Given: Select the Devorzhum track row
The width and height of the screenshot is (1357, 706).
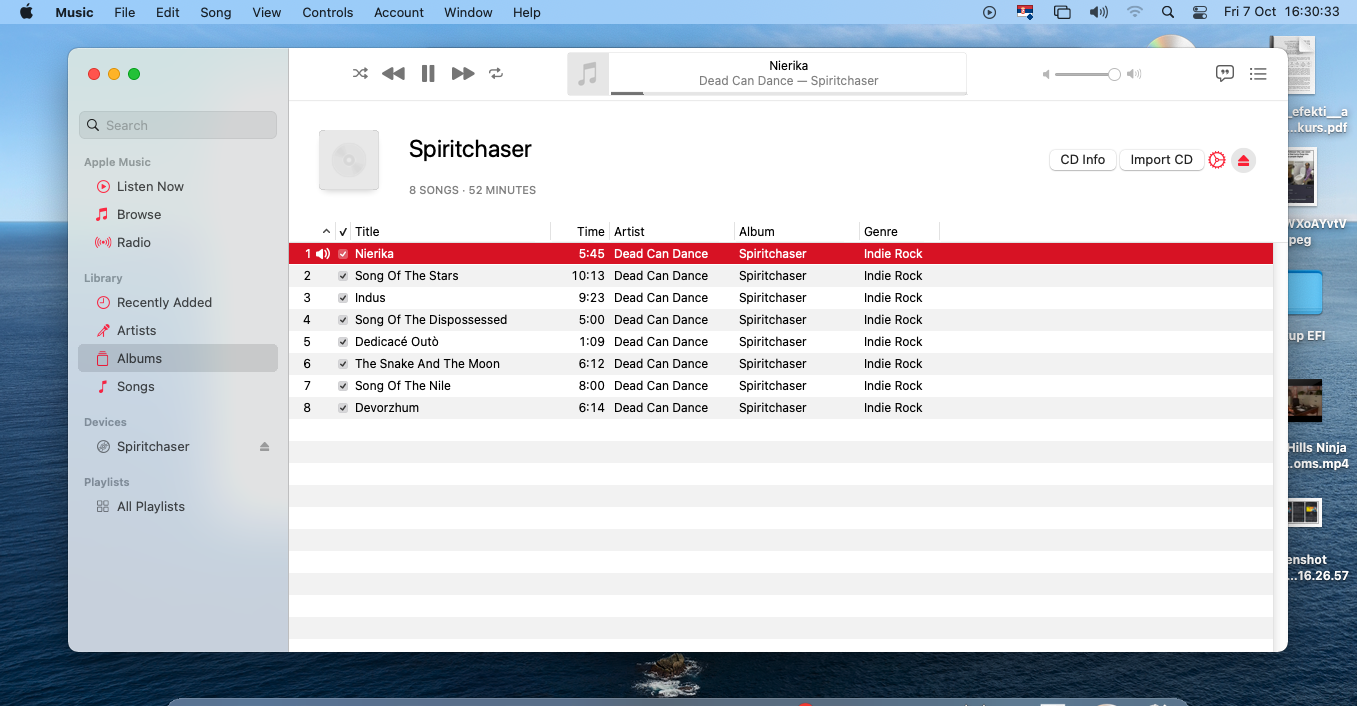Looking at the screenshot, I should tap(781, 408).
